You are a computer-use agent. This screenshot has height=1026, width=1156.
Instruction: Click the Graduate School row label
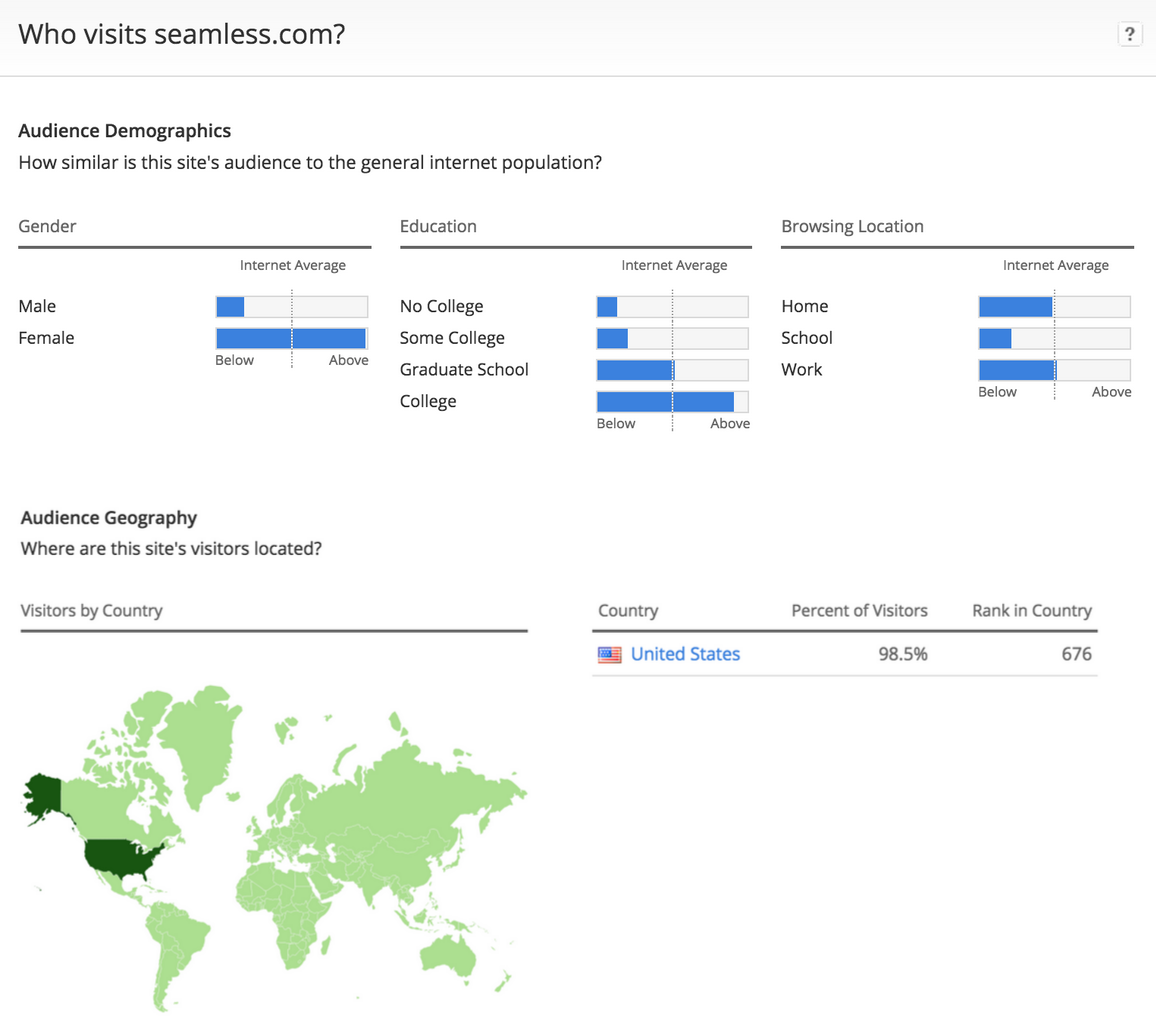click(x=464, y=370)
